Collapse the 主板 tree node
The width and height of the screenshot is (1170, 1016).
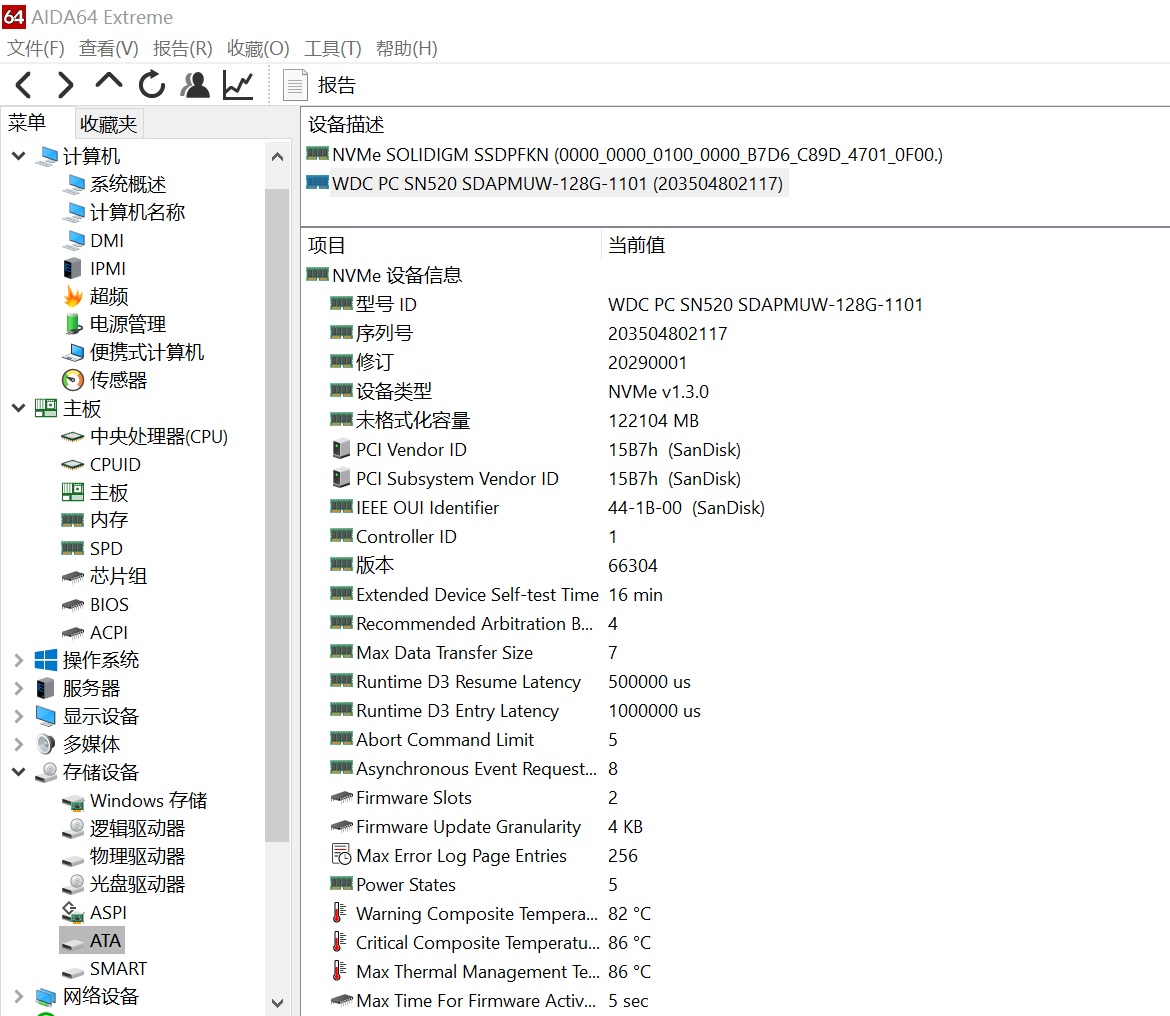click(19, 408)
